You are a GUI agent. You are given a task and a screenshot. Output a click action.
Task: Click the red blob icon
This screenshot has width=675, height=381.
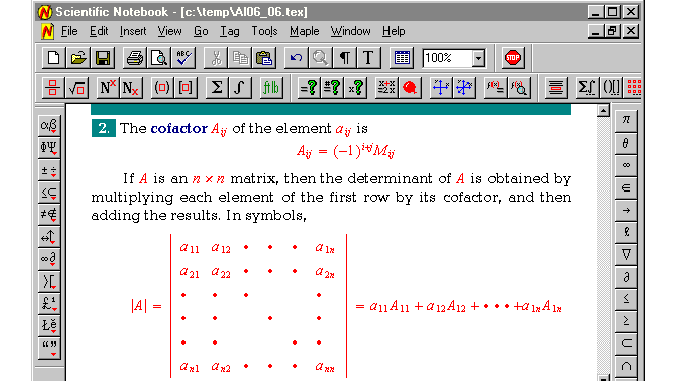click(x=409, y=88)
